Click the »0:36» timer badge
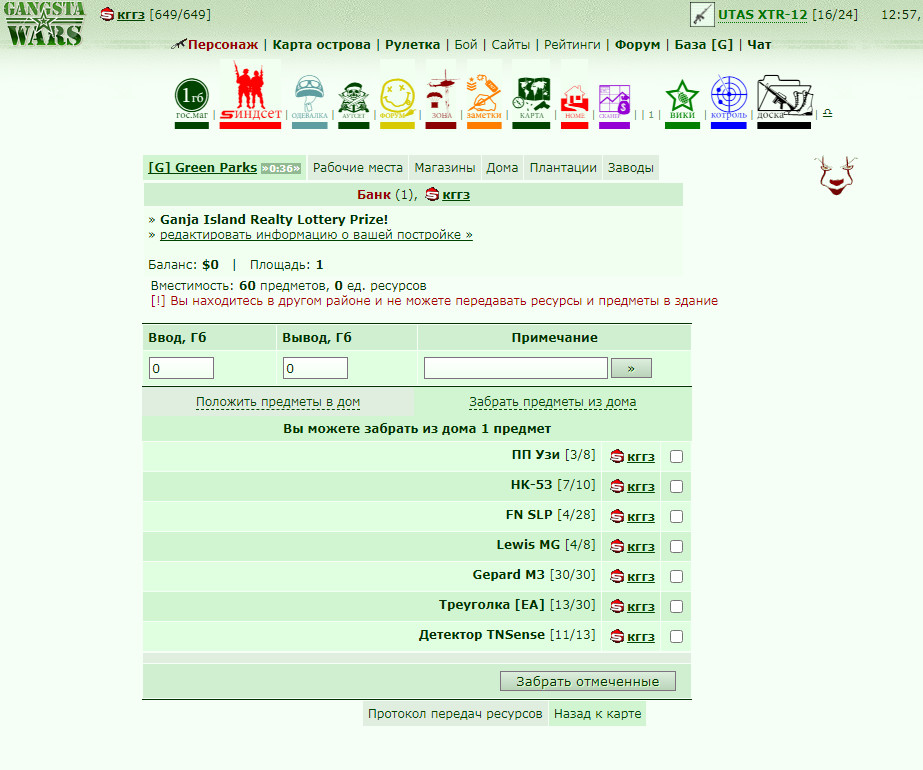Viewport: 923px width, 770px height. click(281, 168)
